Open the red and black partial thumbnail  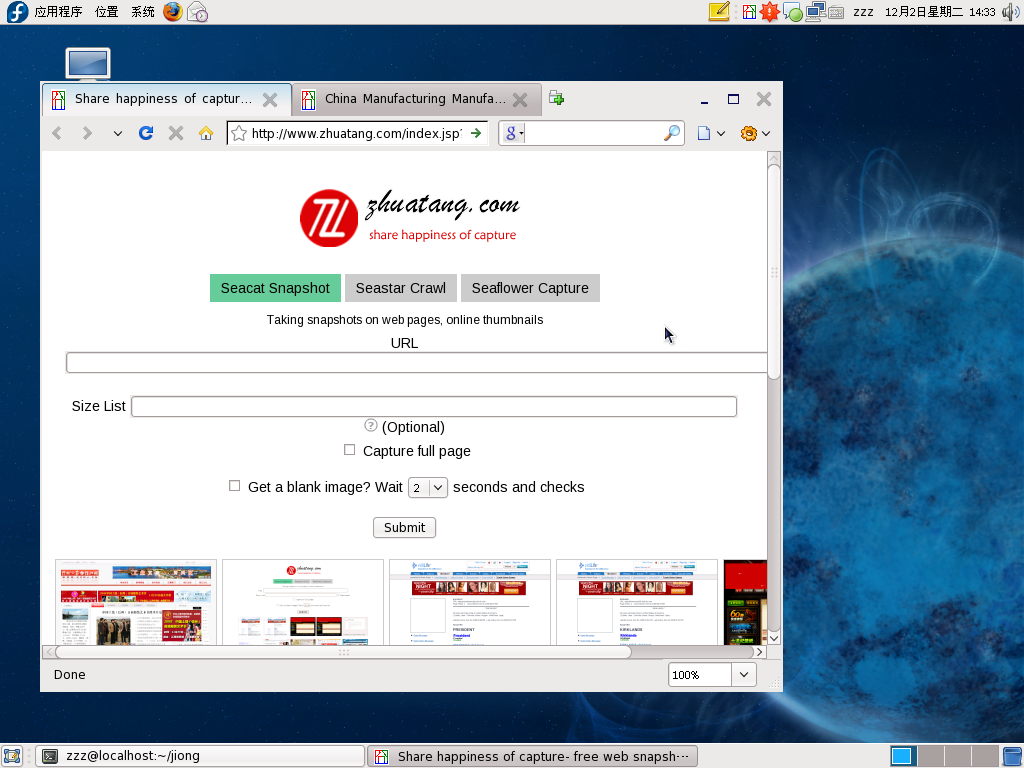coord(746,602)
